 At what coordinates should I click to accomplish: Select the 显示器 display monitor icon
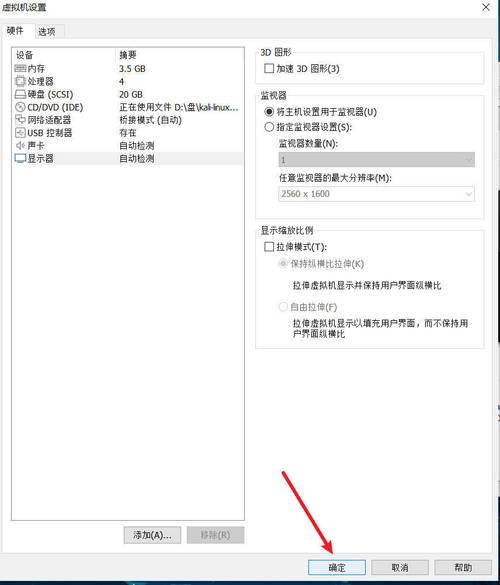20,159
